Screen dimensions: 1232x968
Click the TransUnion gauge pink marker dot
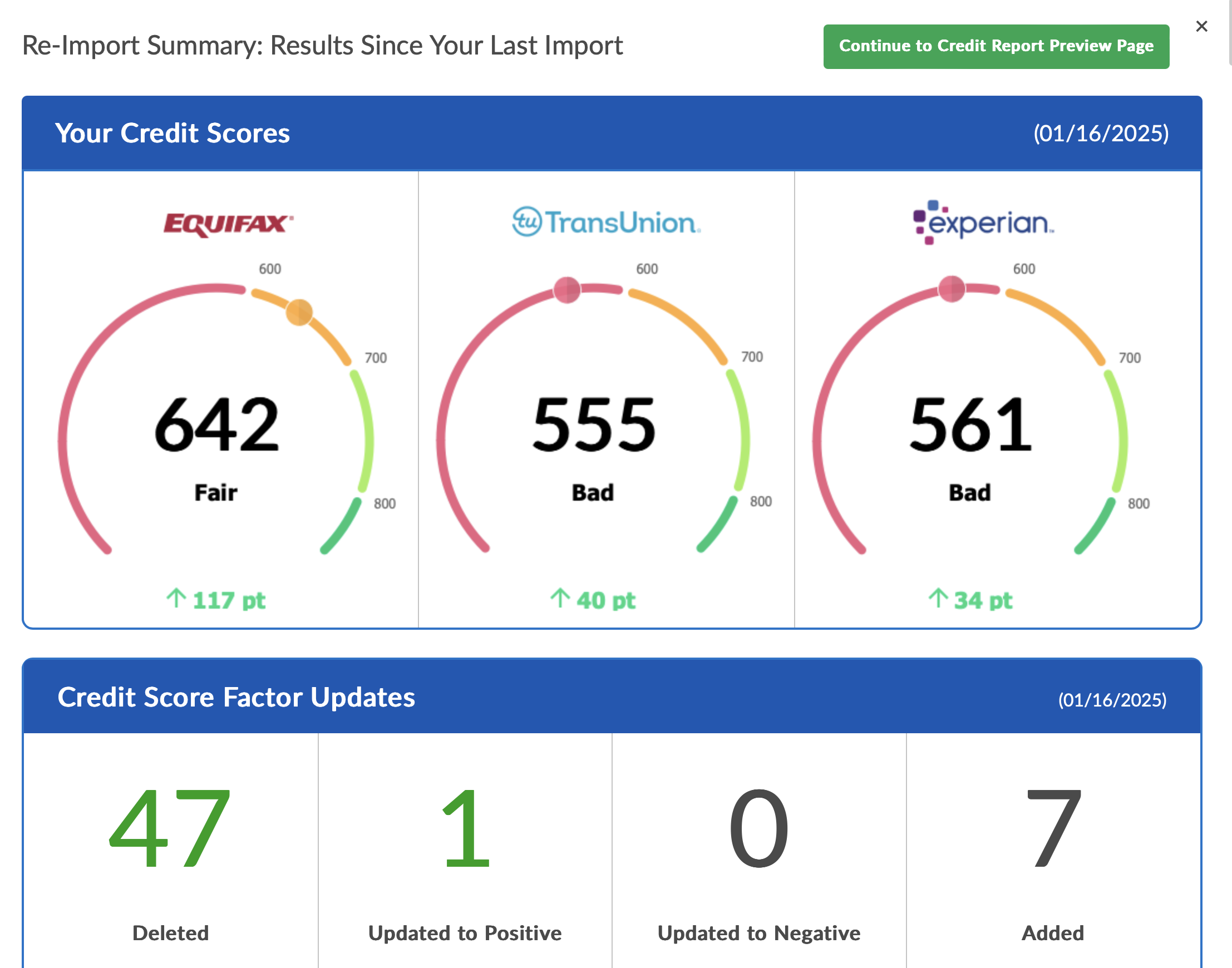point(566,290)
